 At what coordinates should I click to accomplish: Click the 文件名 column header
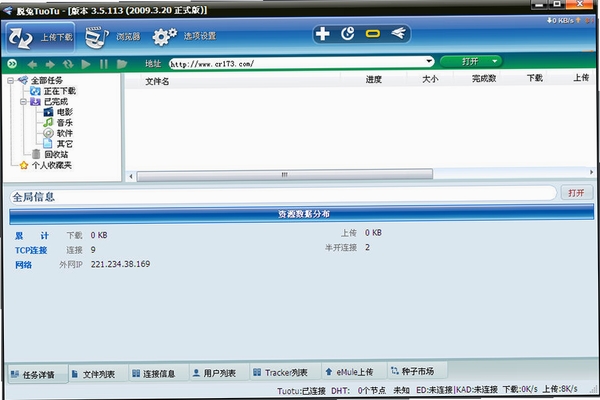point(157,82)
